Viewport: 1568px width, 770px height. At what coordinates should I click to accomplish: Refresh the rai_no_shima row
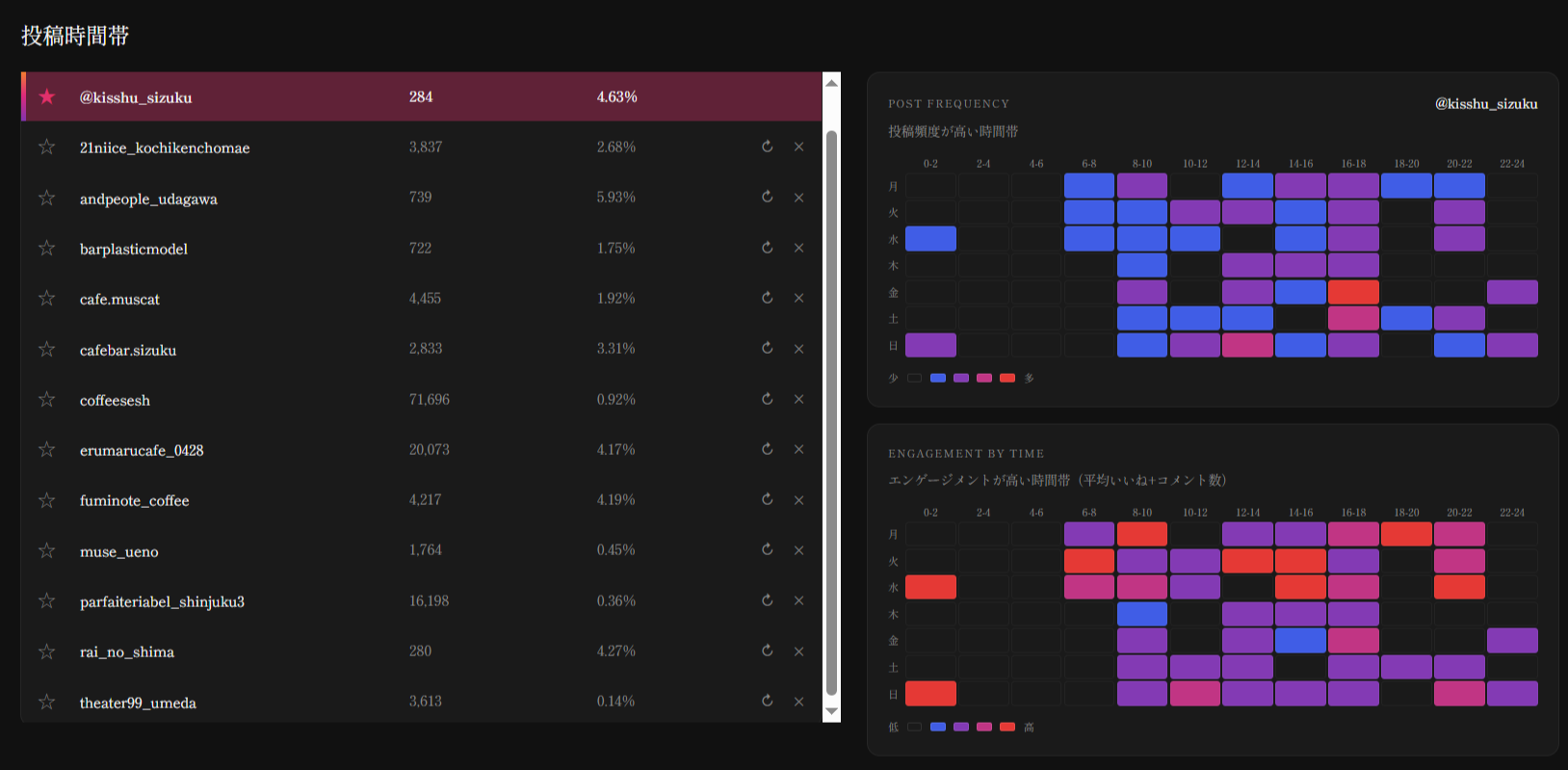(767, 651)
